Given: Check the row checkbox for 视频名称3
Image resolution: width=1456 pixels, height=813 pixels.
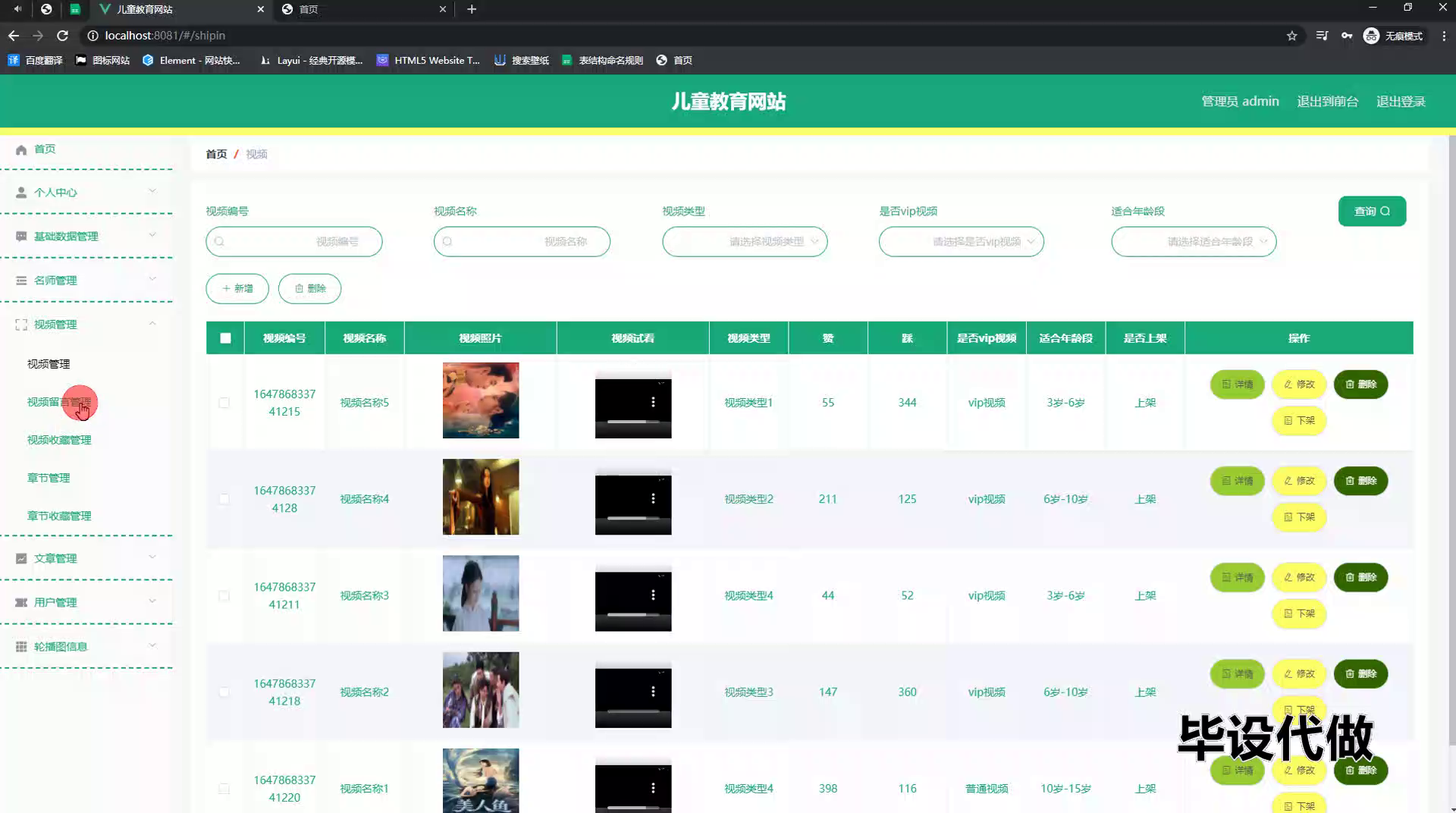Looking at the screenshot, I should tap(224, 596).
